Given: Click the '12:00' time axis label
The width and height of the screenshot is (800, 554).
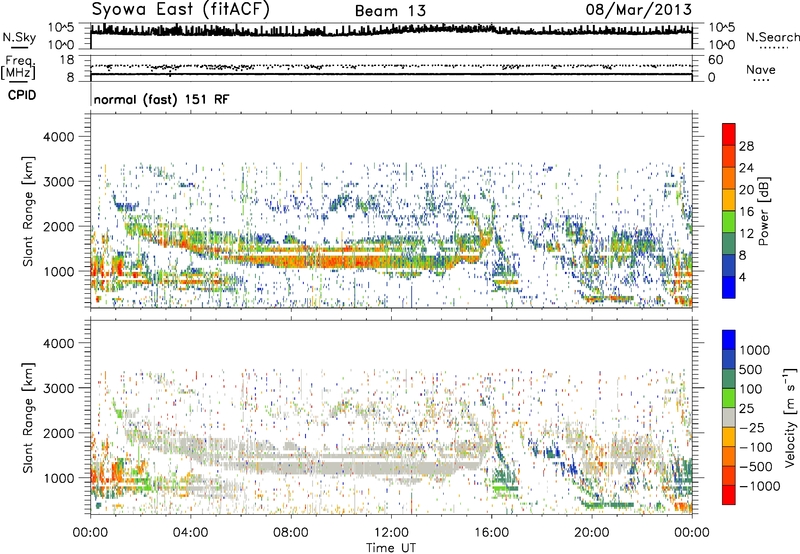Looking at the screenshot, I should (391, 533).
